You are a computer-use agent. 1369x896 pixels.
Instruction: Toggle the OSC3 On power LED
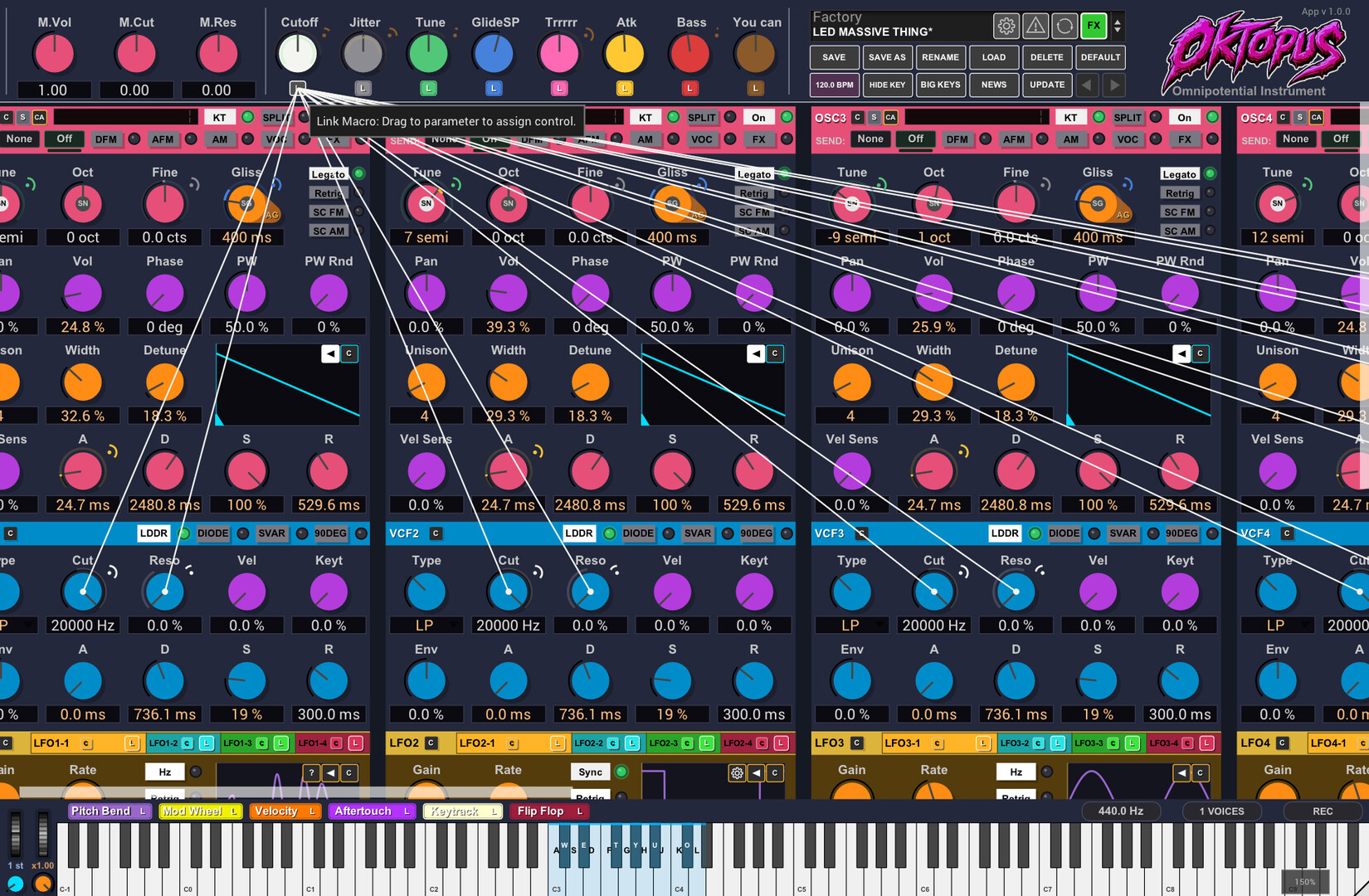point(1212,117)
